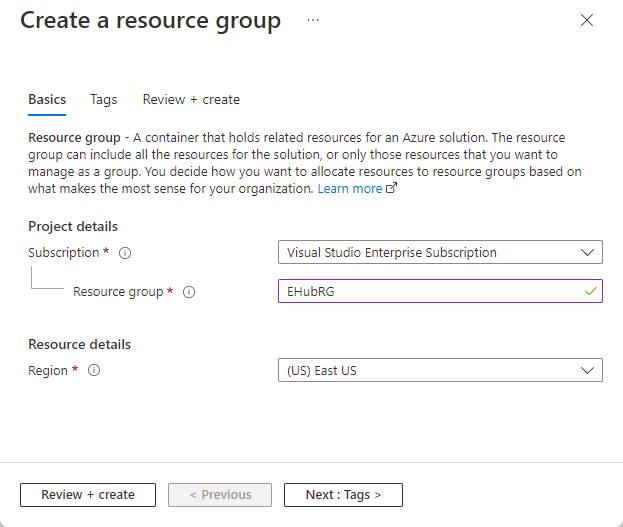This screenshot has height=527, width=623.
Task: Follow the Learn more link
Action: 349,189
